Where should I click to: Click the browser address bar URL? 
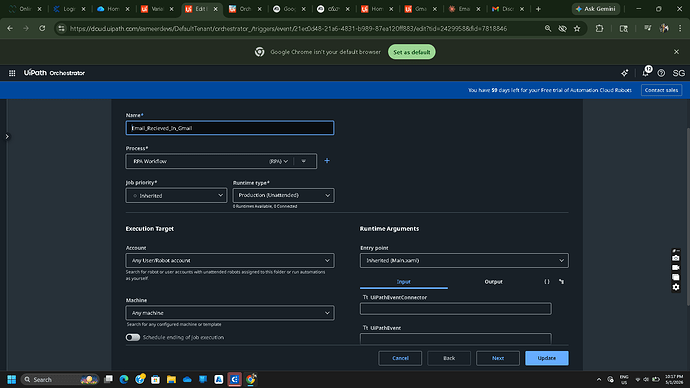288,29
